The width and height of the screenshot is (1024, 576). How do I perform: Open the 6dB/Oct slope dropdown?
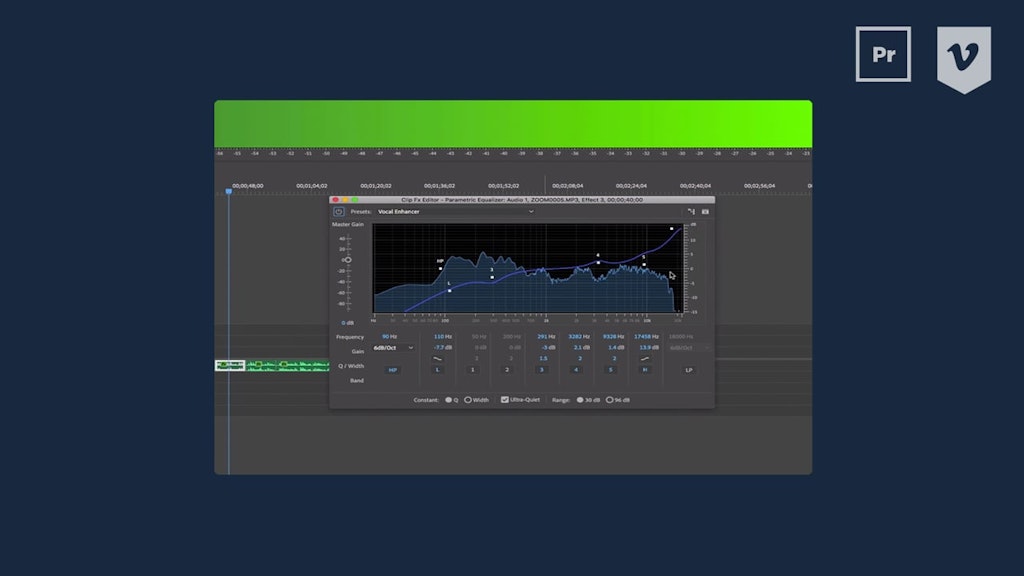[x=393, y=349]
